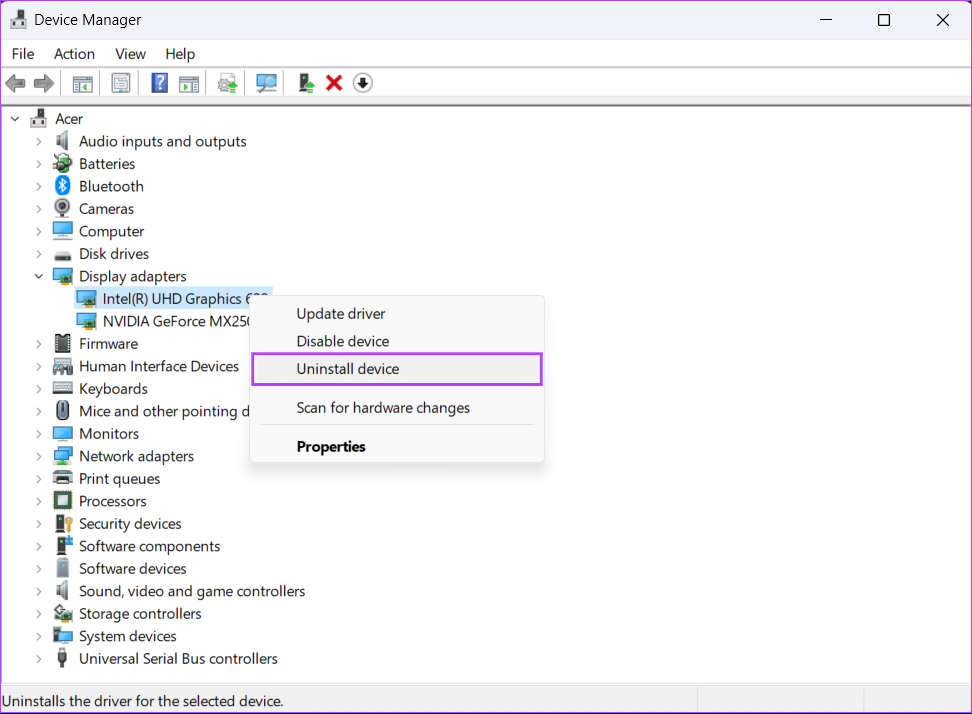Select Intel(R) UHD Graphics device
The width and height of the screenshot is (972, 714).
pyautogui.click(x=175, y=299)
